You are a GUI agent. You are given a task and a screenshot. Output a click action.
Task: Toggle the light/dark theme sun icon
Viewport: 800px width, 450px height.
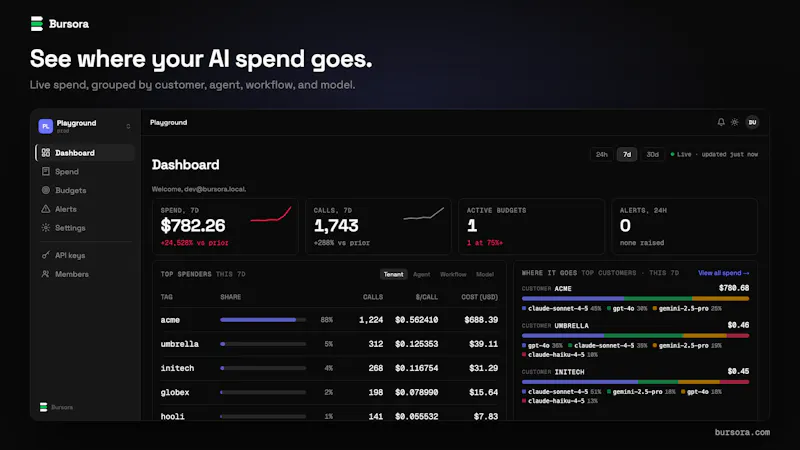[x=735, y=122]
